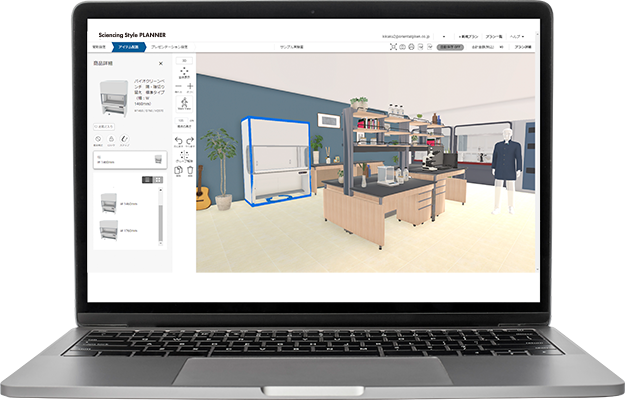The height and width of the screenshot is (400, 625).
Task: Expand the Help menu dropdown
Action: point(519,35)
